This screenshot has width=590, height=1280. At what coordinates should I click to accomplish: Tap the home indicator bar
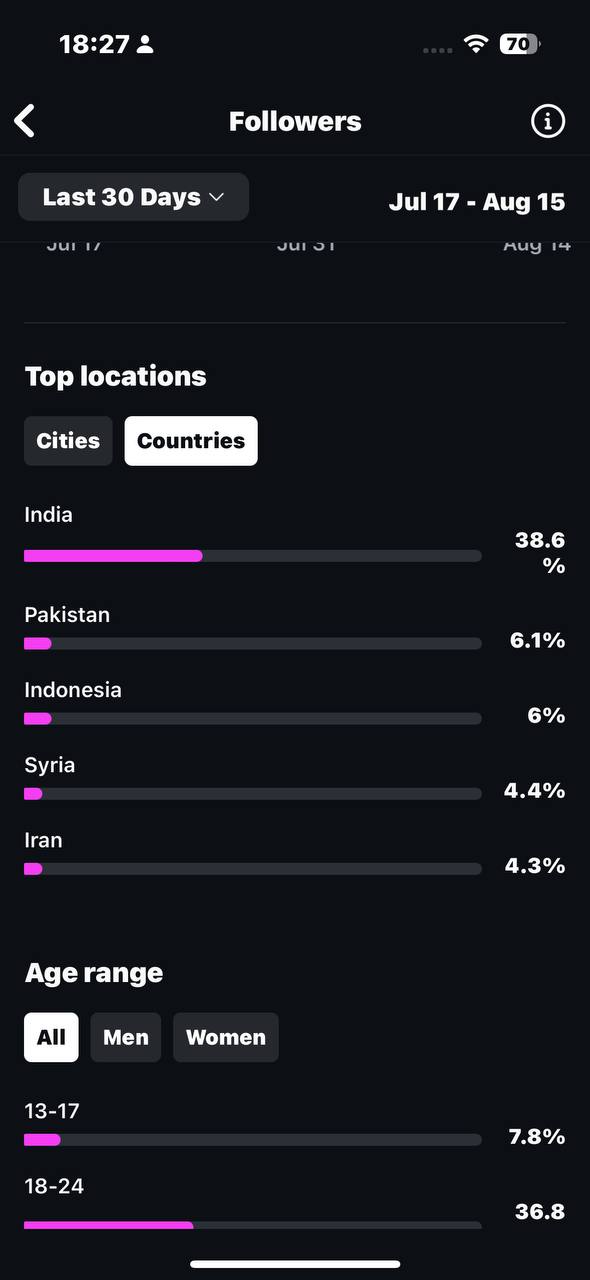pyautogui.click(x=295, y=1264)
